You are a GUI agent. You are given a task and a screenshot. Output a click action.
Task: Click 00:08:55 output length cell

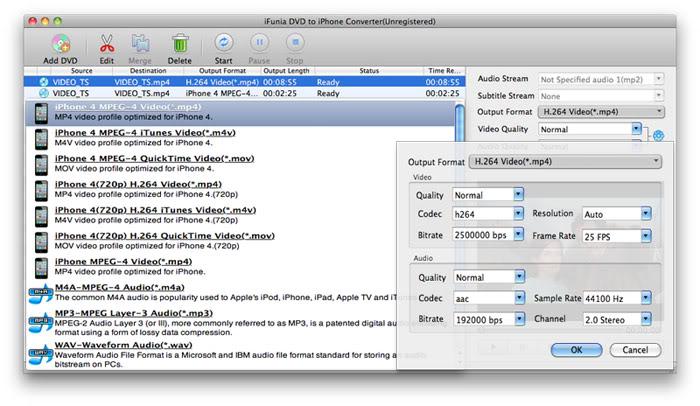(x=279, y=82)
